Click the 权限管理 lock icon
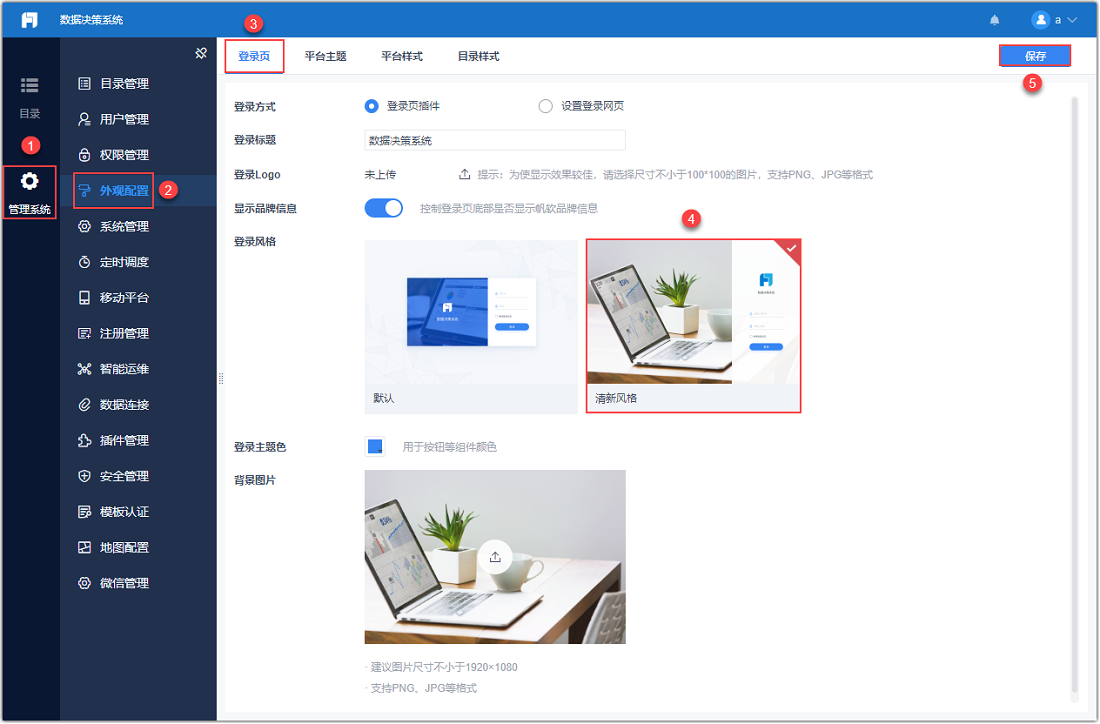This screenshot has height=724, width=1100. [84, 154]
